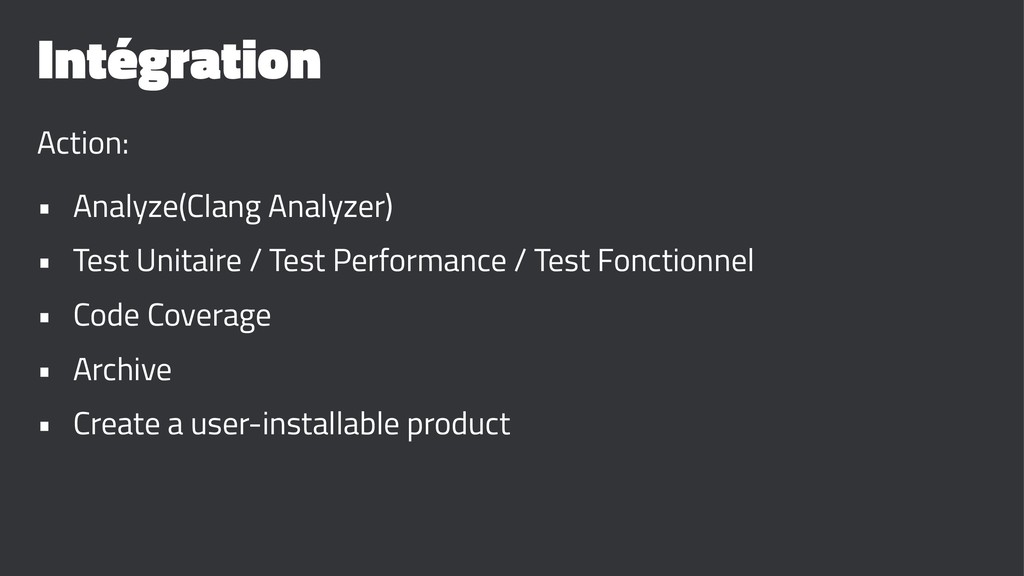Select the word Code in Code Coverage
Screen dimensions: 1024x576
106,316
